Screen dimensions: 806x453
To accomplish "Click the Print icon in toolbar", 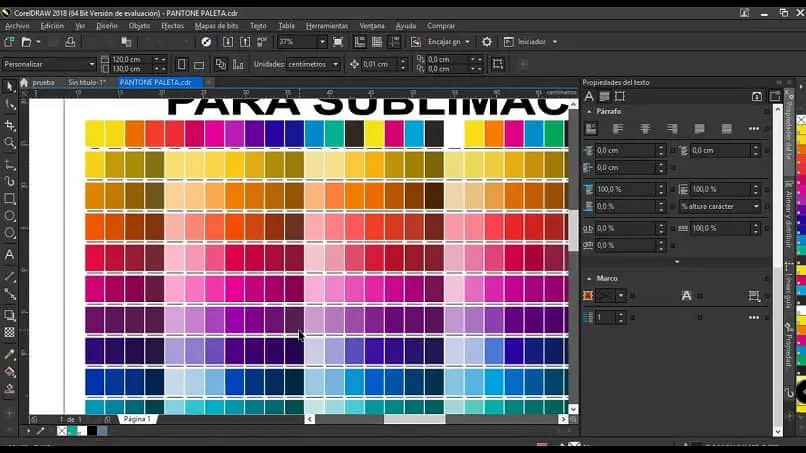I will (x=70, y=42).
